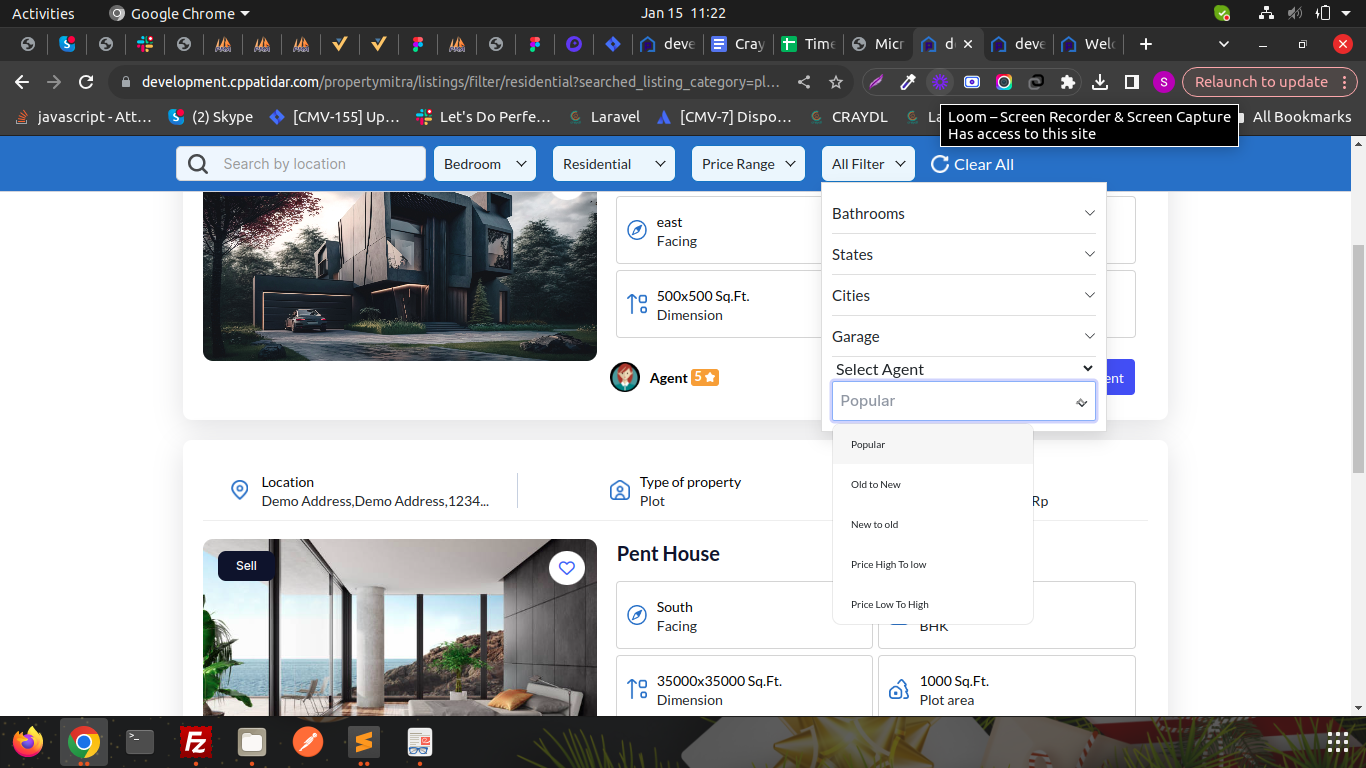Click the share icon in address bar
This screenshot has width=1366, height=768.
click(804, 82)
